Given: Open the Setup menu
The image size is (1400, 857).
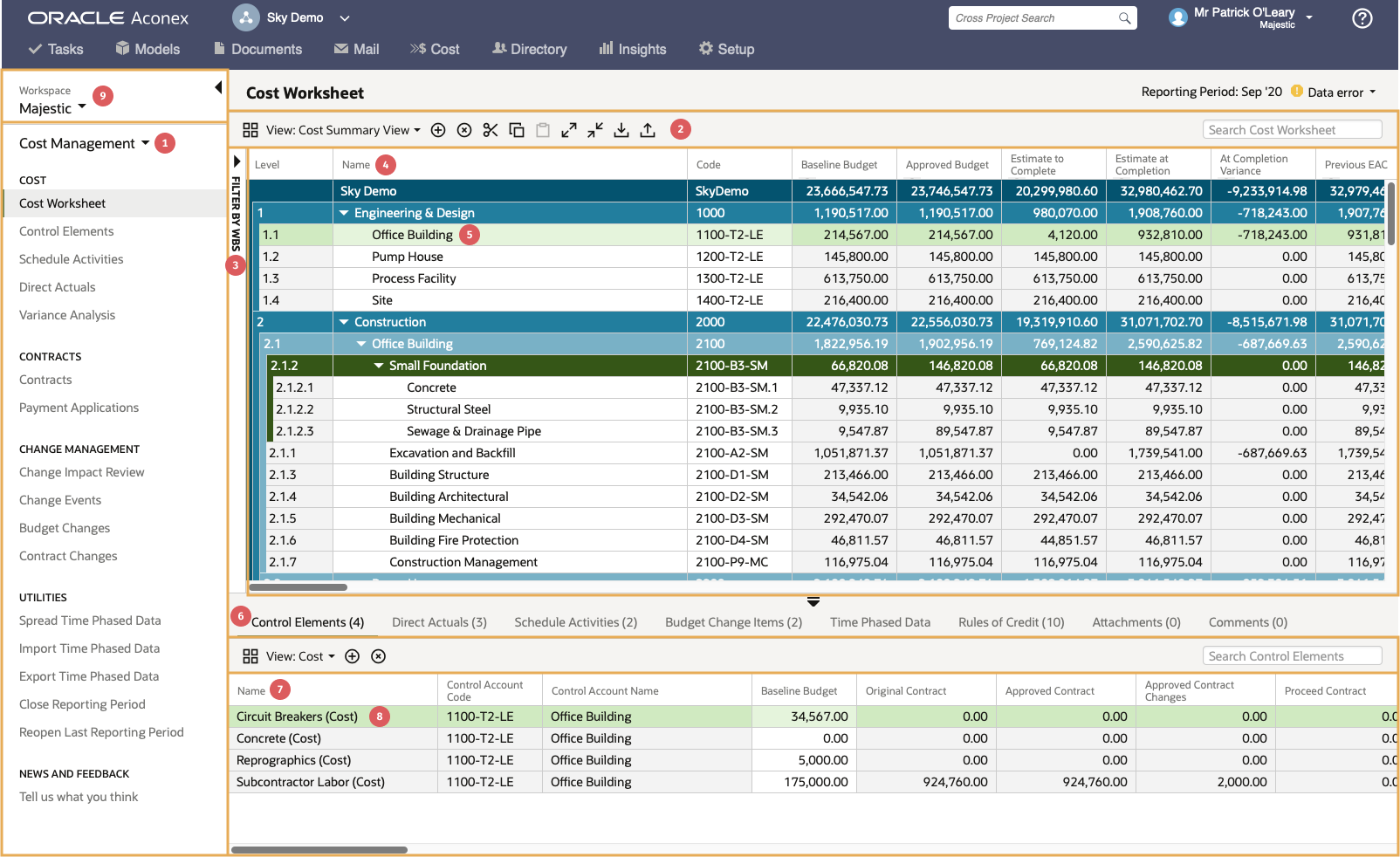Looking at the screenshot, I should point(726,49).
